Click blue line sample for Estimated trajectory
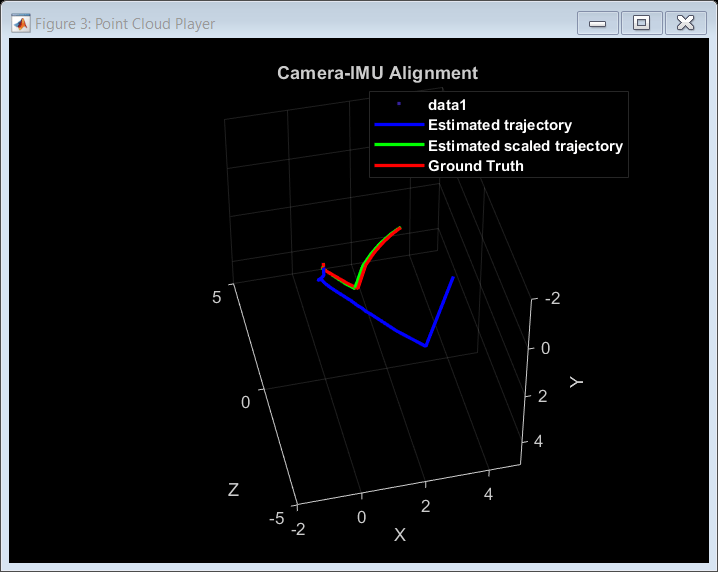 (x=399, y=125)
